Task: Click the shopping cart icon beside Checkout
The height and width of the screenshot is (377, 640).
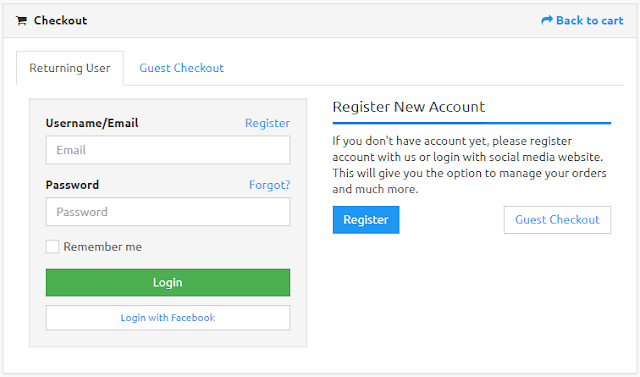Action: pyautogui.click(x=22, y=20)
